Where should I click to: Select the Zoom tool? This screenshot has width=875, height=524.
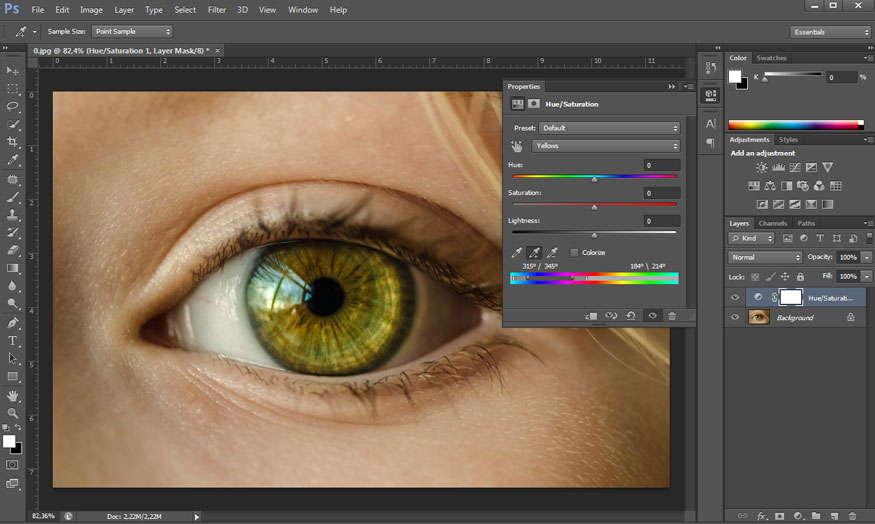(x=13, y=413)
